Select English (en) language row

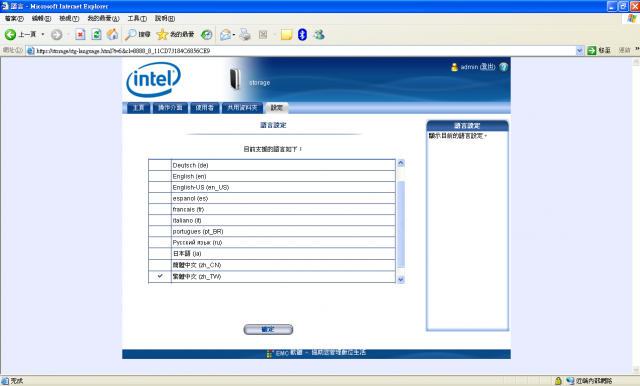[272, 176]
